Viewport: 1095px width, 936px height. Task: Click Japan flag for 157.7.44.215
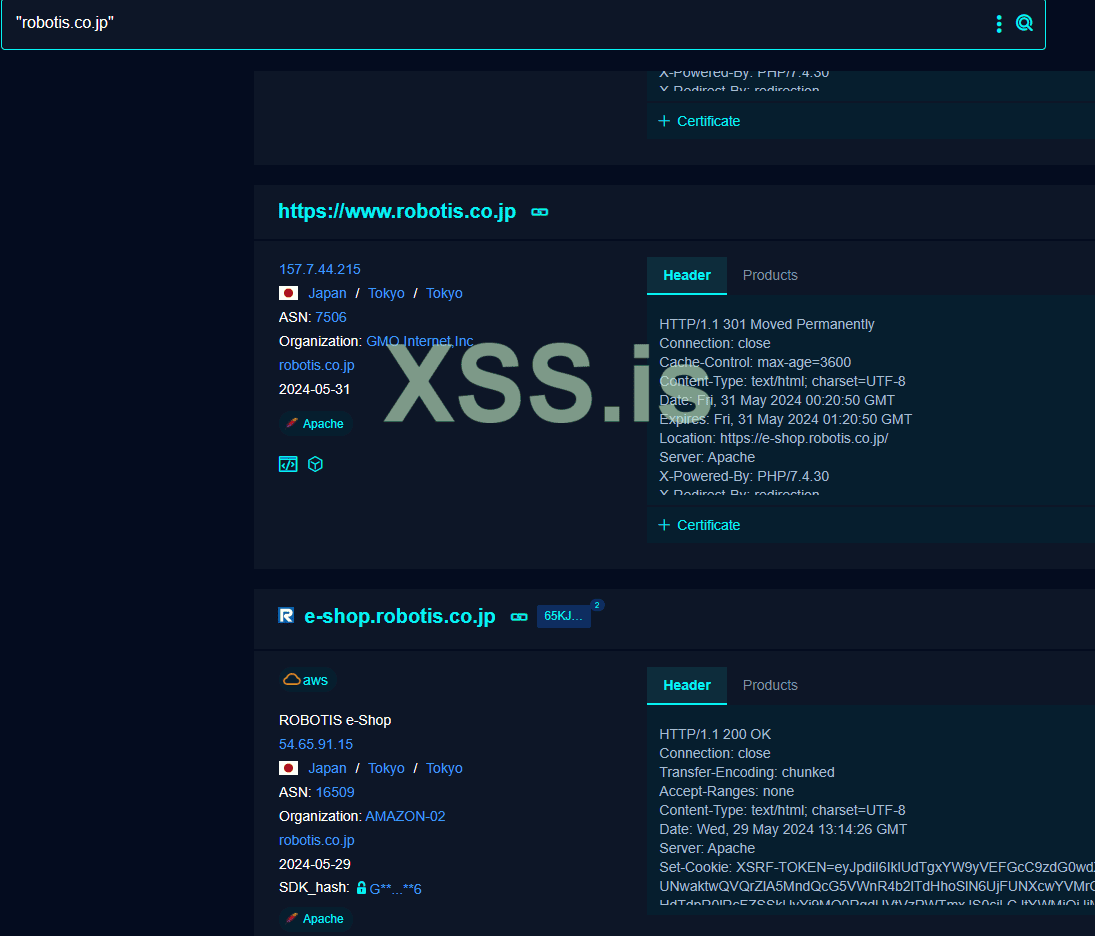coord(288,293)
